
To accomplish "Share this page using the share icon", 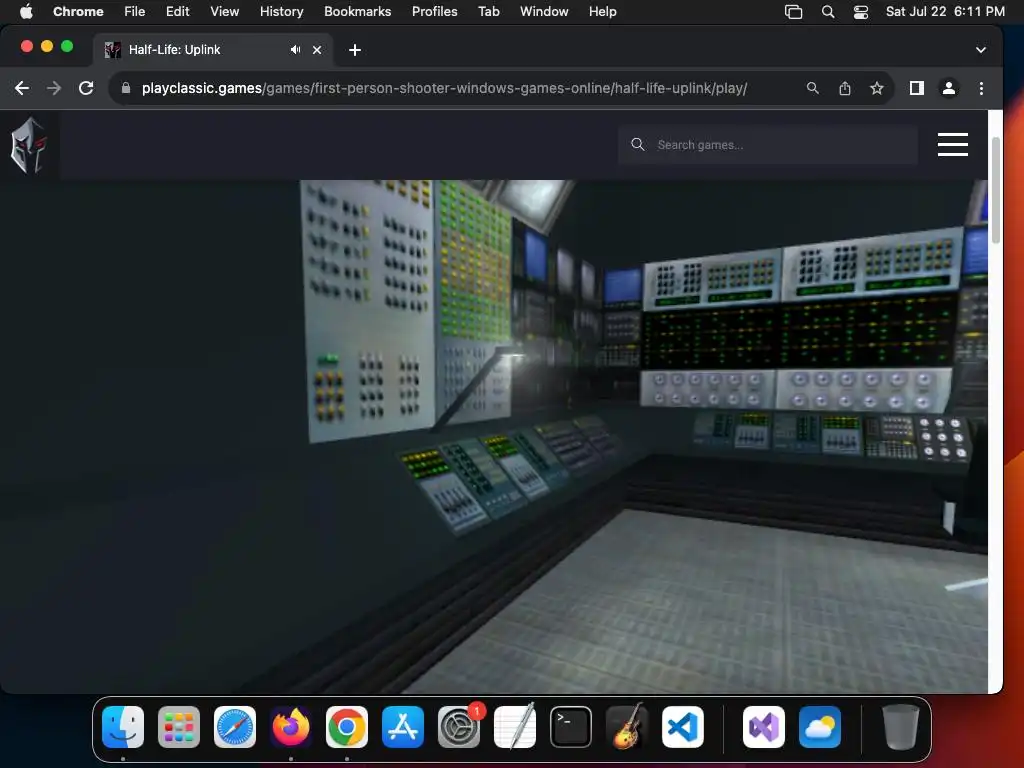I will 844,88.
